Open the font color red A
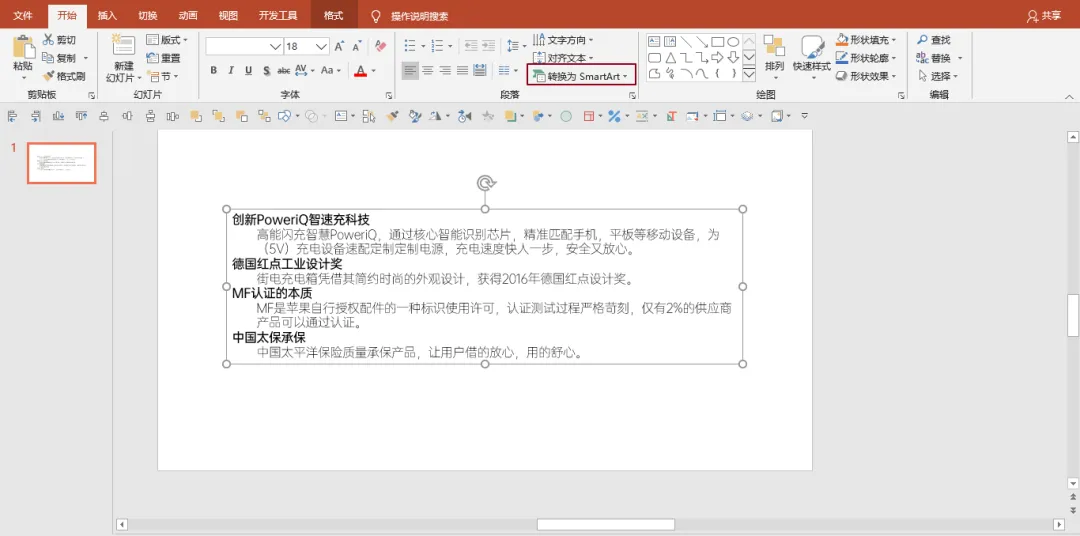 pyautogui.click(x=360, y=70)
